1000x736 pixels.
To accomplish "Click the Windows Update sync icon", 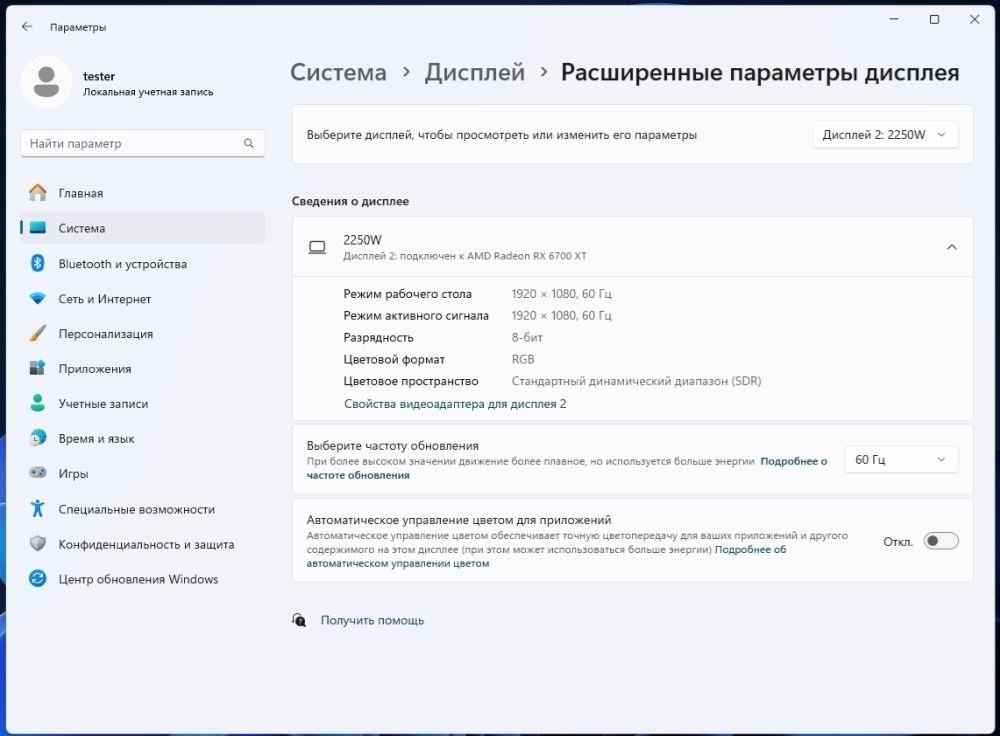I will [x=38, y=578].
